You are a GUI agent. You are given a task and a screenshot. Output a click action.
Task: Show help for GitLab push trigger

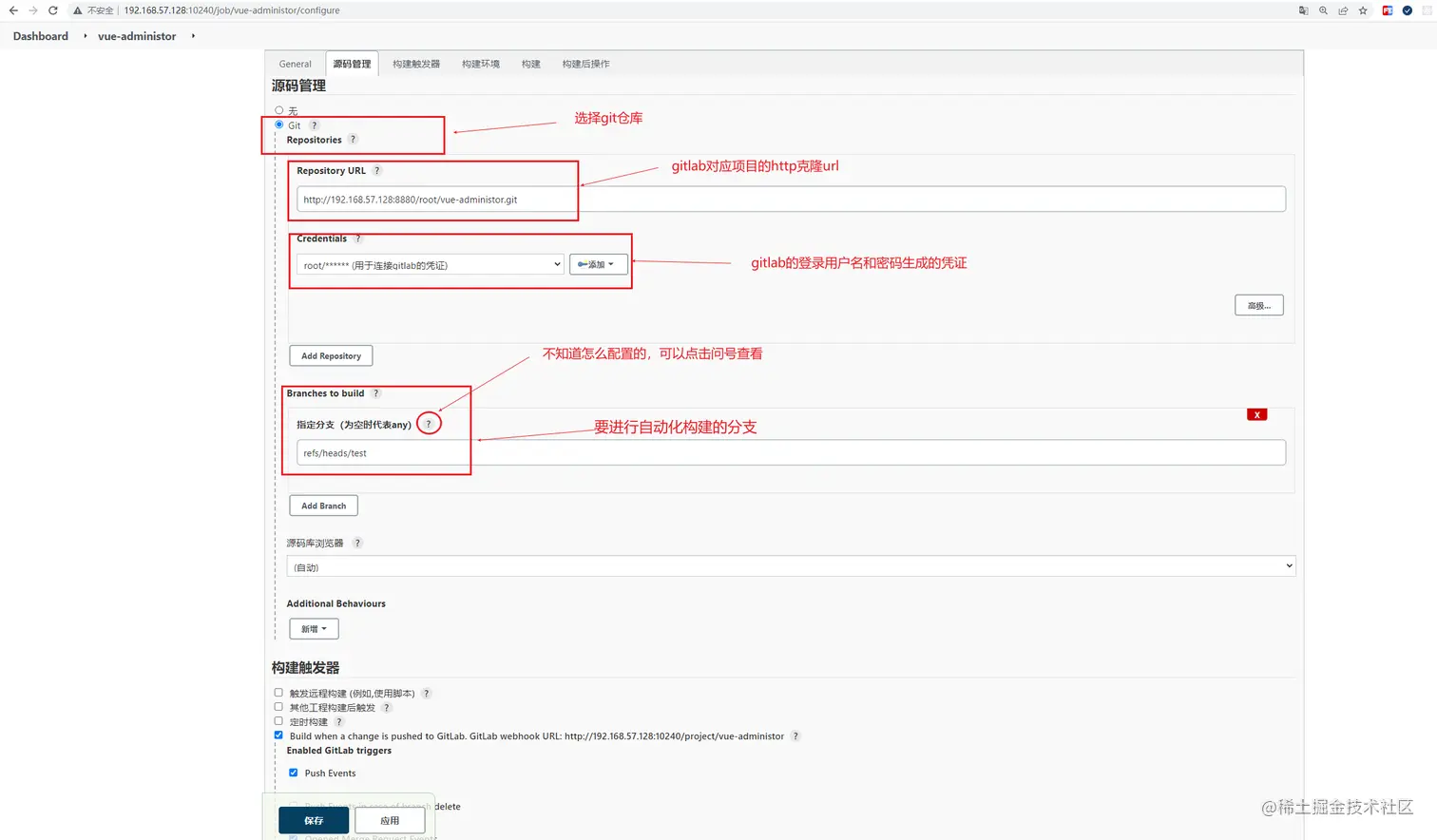(x=795, y=736)
